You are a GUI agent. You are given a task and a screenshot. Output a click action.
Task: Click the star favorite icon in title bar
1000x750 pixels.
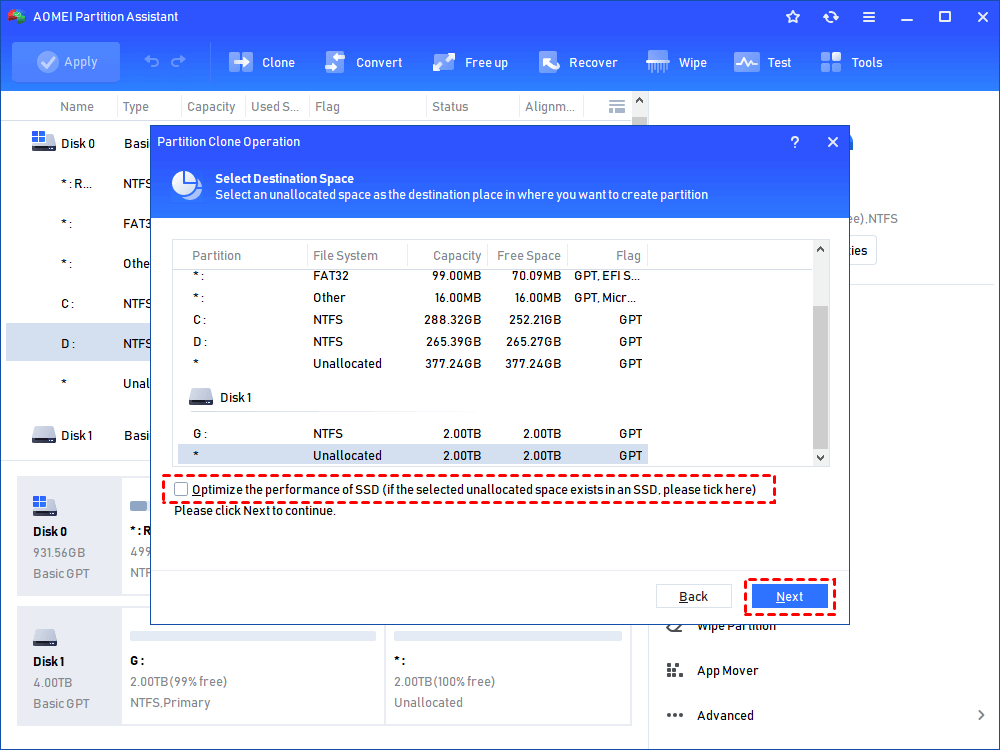793,17
